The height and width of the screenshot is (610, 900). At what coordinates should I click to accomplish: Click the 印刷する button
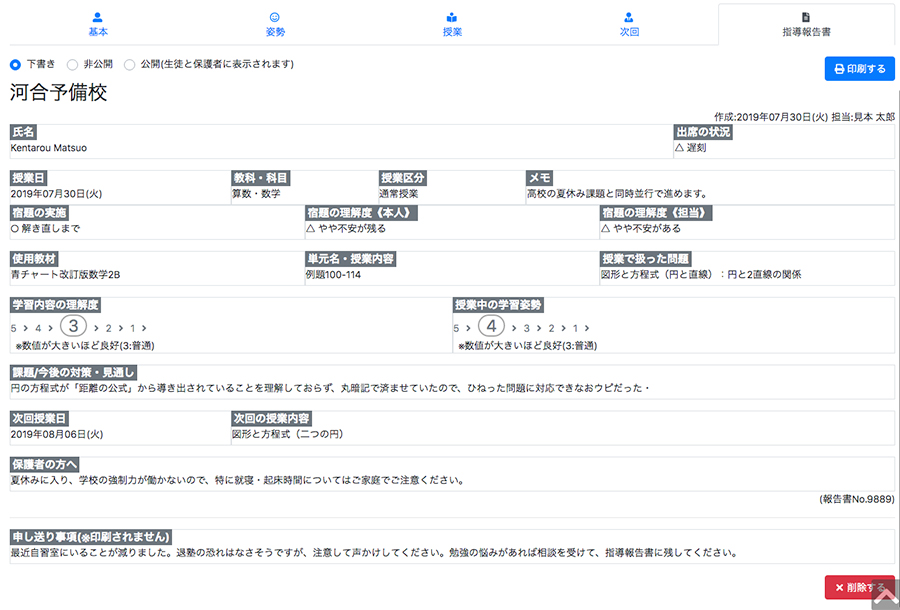pos(859,69)
